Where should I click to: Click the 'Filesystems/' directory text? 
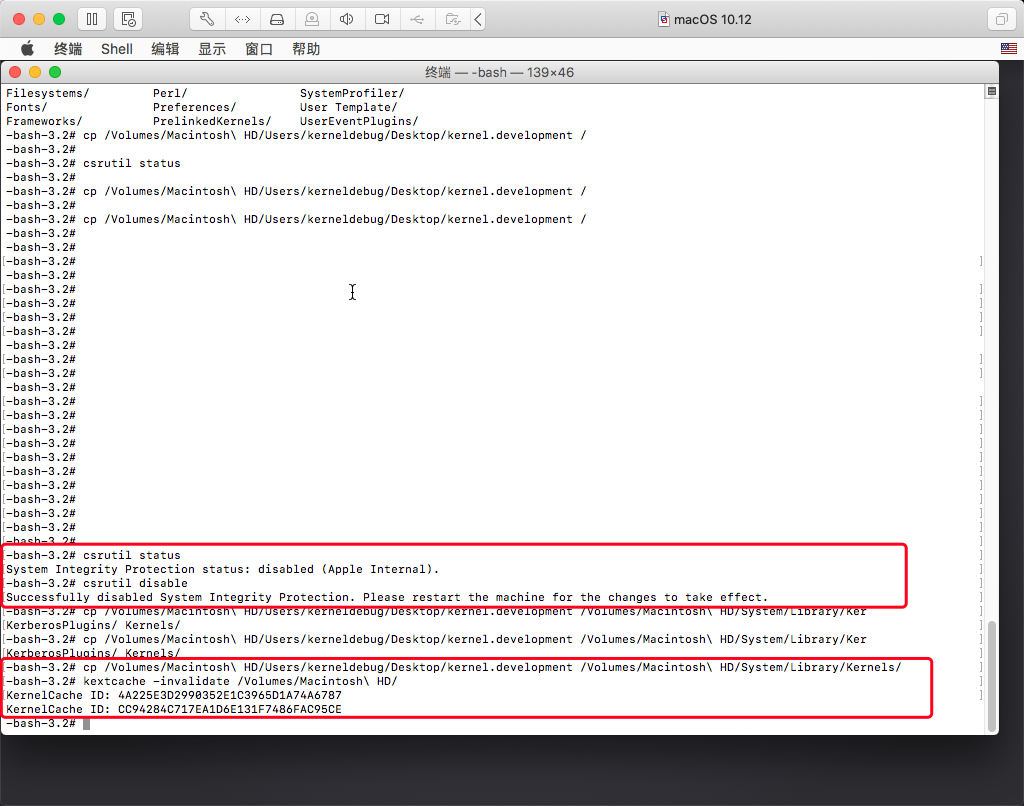point(48,93)
